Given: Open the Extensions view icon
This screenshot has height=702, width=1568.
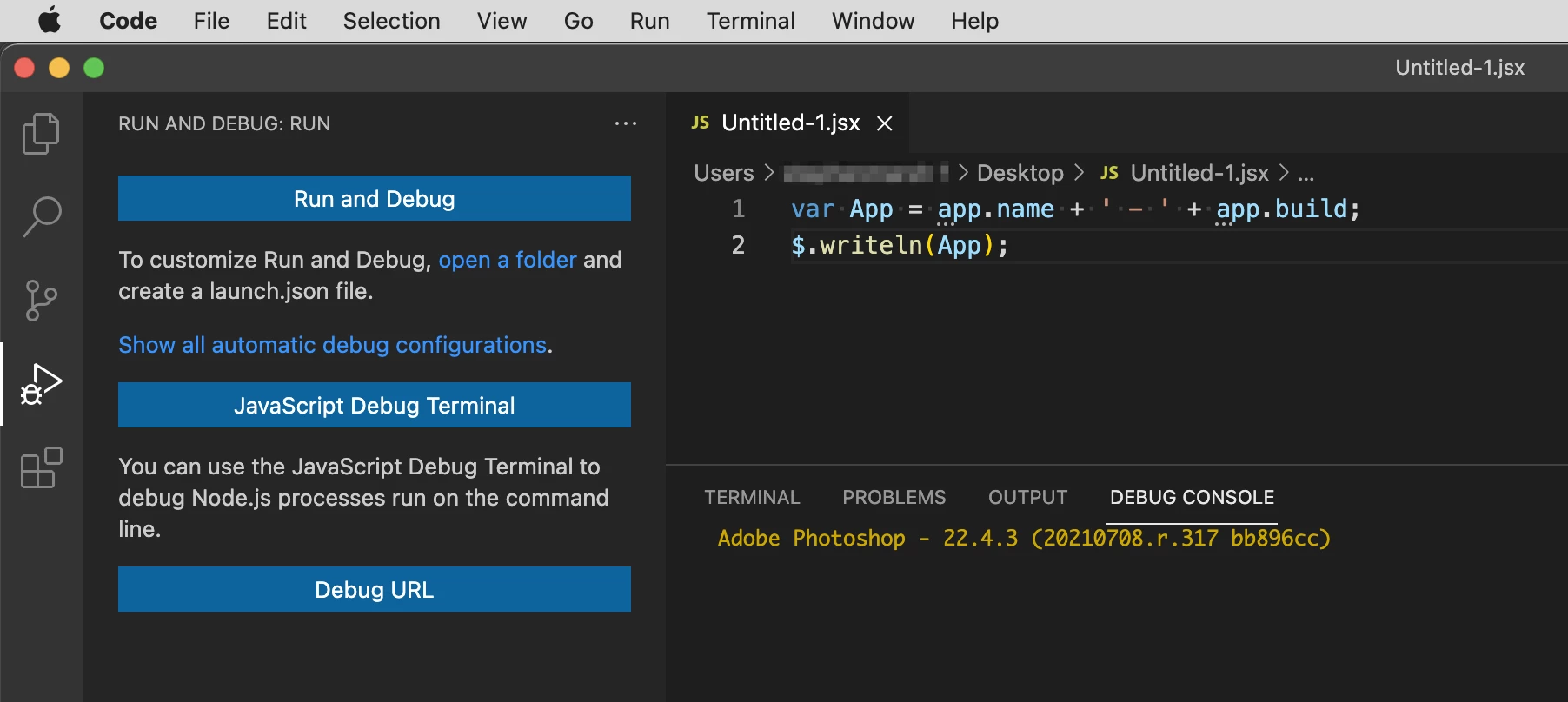Looking at the screenshot, I should coord(41,467).
